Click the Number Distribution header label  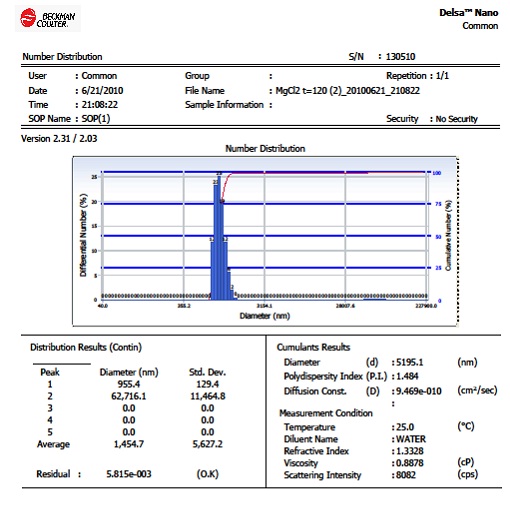(x=62, y=57)
